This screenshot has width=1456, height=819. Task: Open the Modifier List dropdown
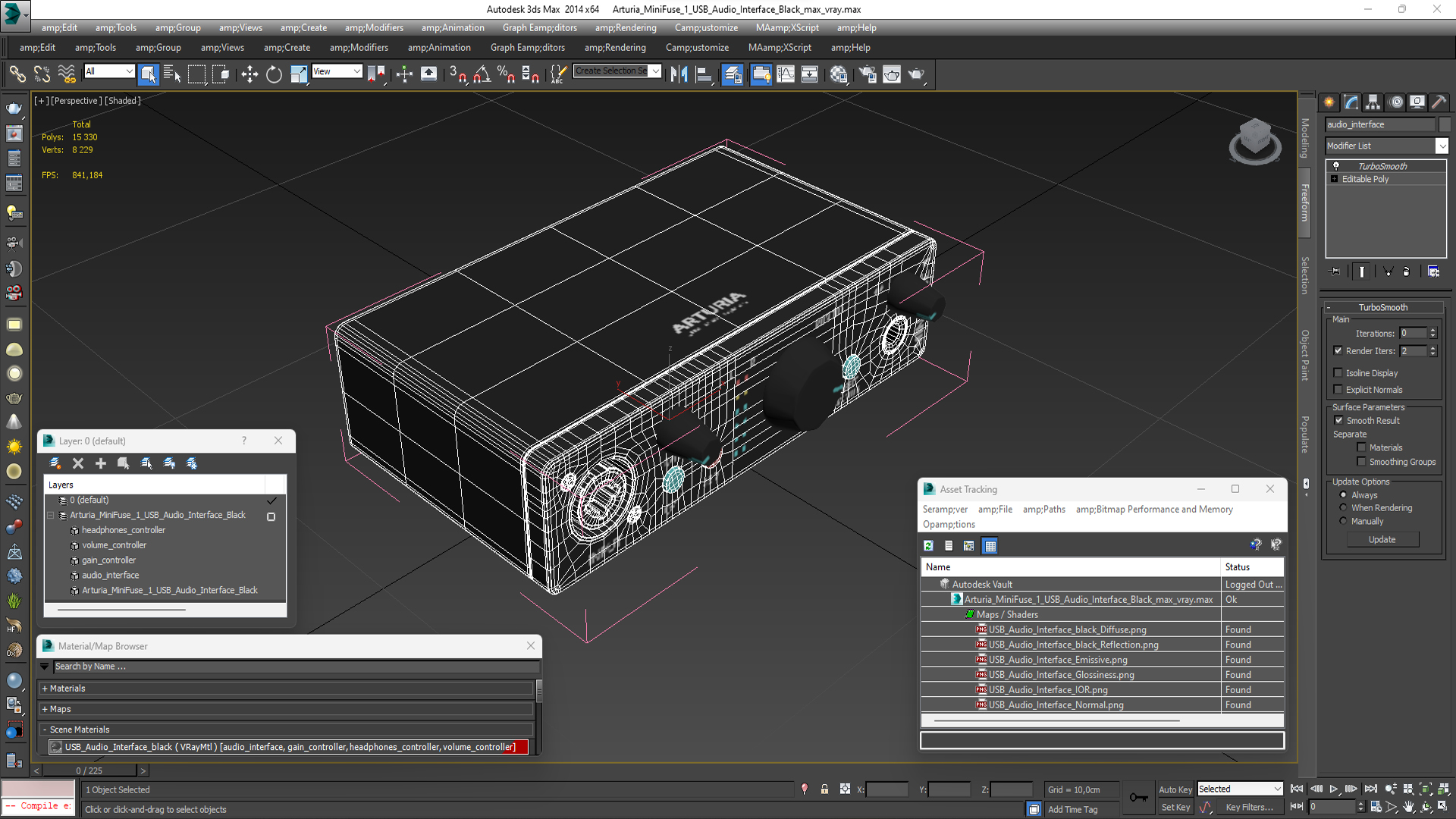tap(1442, 146)
